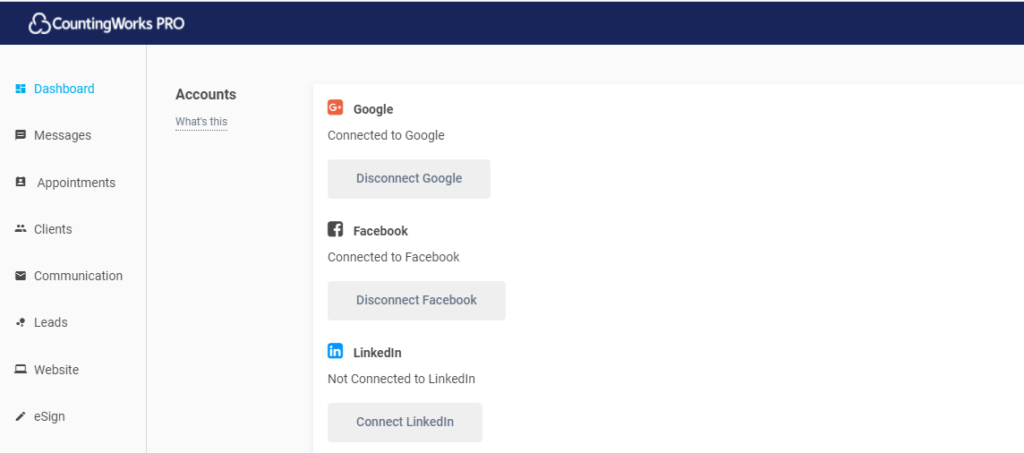This screenshot has height=453, width=1024.
Task: Click the Clients people icon
Action: (x=20, y=228)
